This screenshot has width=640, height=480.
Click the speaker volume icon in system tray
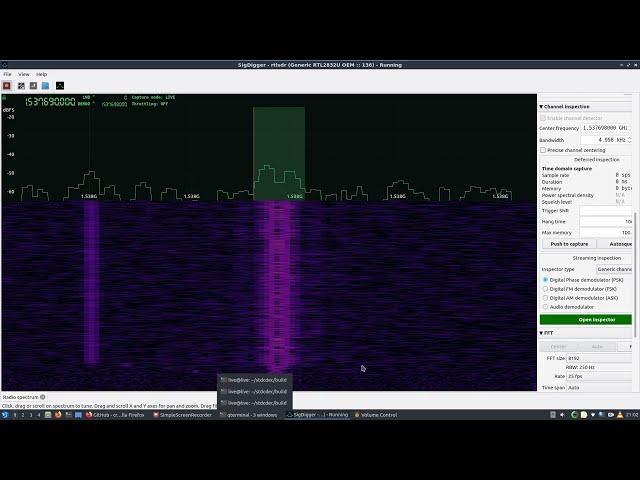point(562,415)
